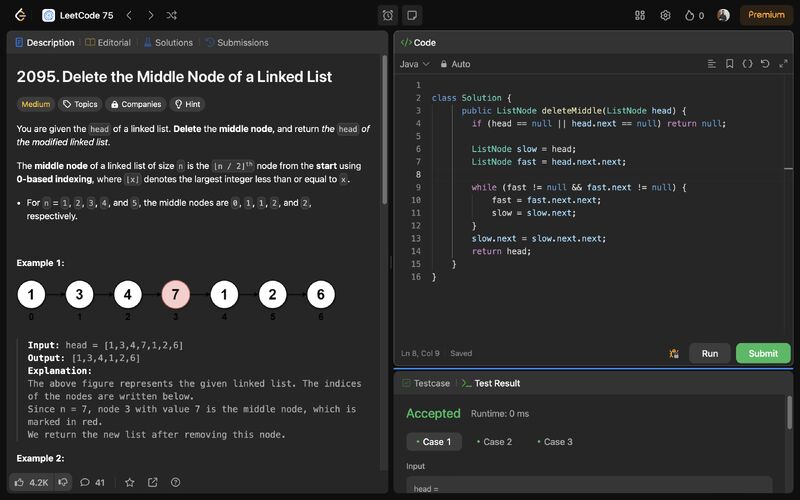
Task: Expand the Topics tag
Action: (80, 104)
